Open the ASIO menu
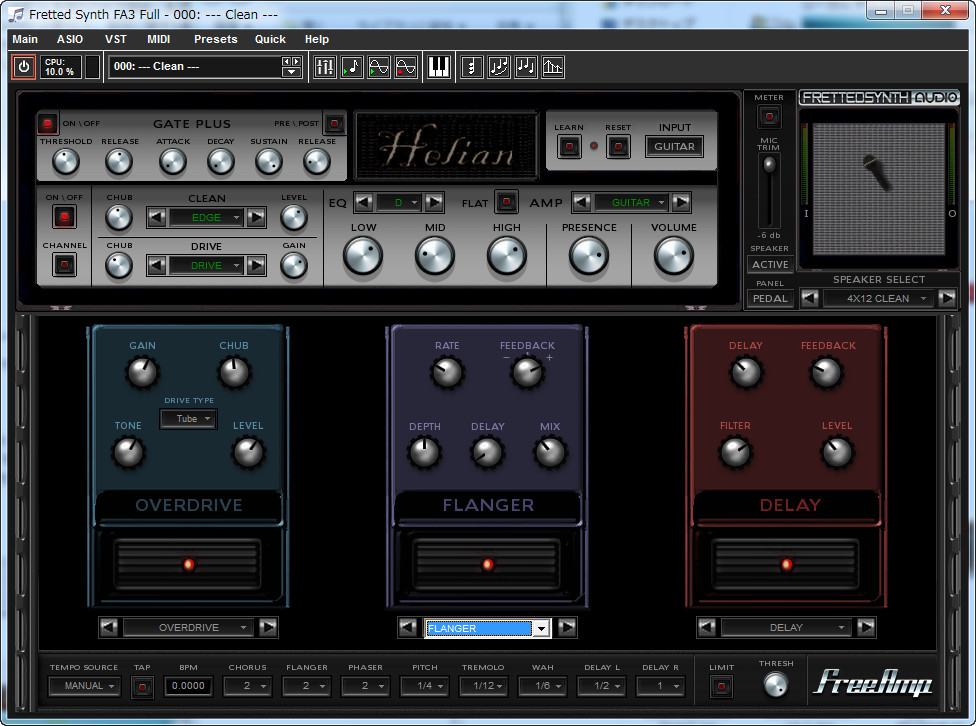The image size is (976, 726). [70, 39]
